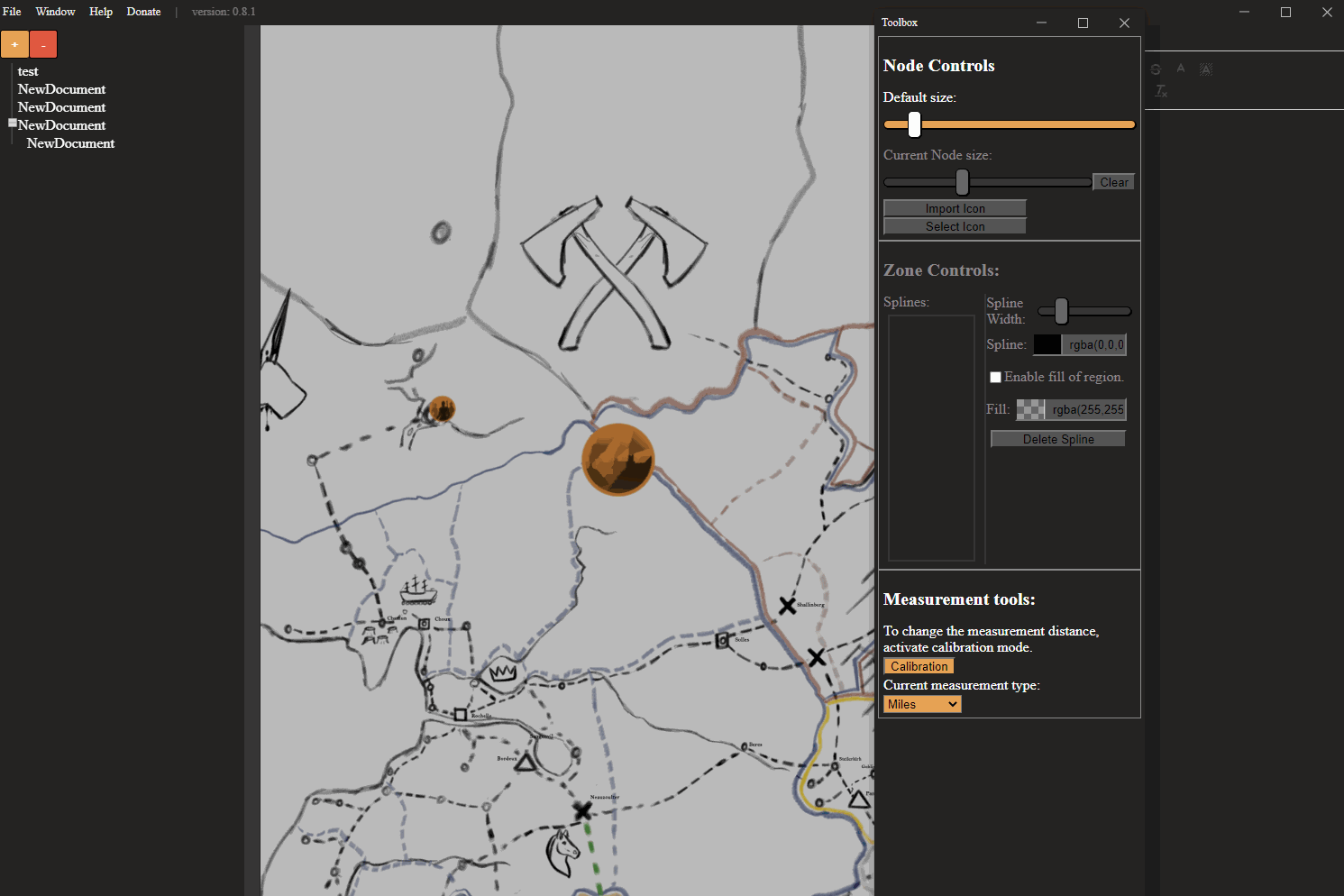
Task: Adjust the Default size slider handle
Action: click(914, 124)
